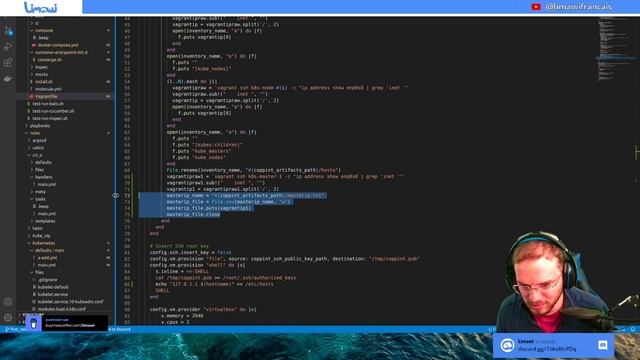
Task: Click the buymeacoffee.com/limawi link
Action: pyautogui.click(x=70, y=326)
